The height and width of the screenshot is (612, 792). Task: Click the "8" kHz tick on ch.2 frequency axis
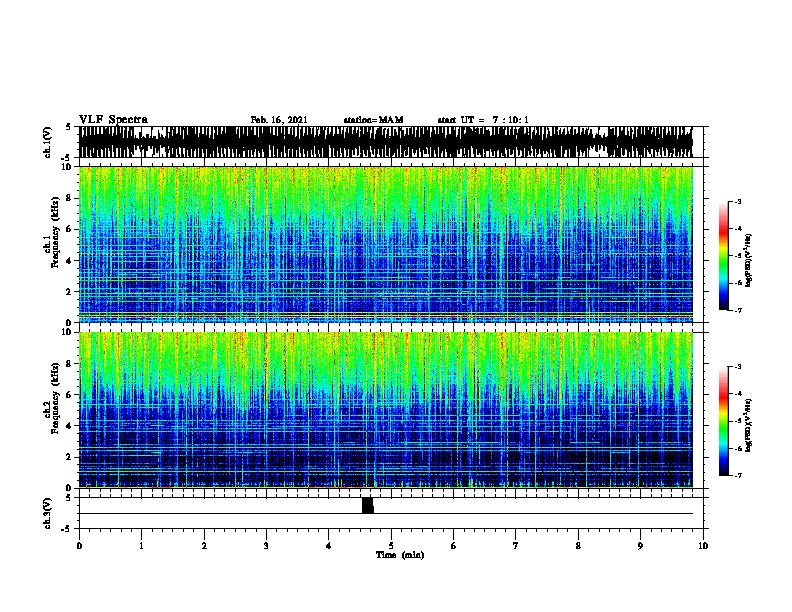[x=70, y=364]
